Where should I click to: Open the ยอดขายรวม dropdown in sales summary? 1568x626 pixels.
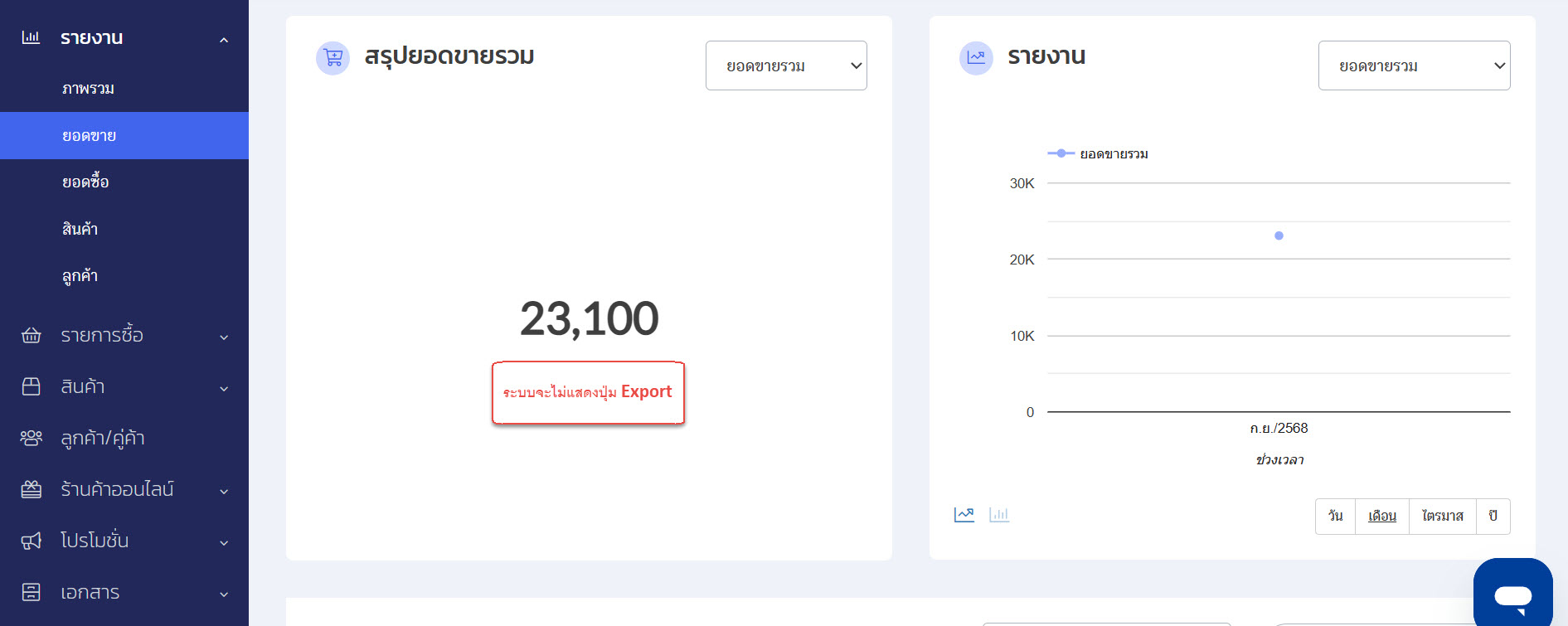[x=786, y=66]
